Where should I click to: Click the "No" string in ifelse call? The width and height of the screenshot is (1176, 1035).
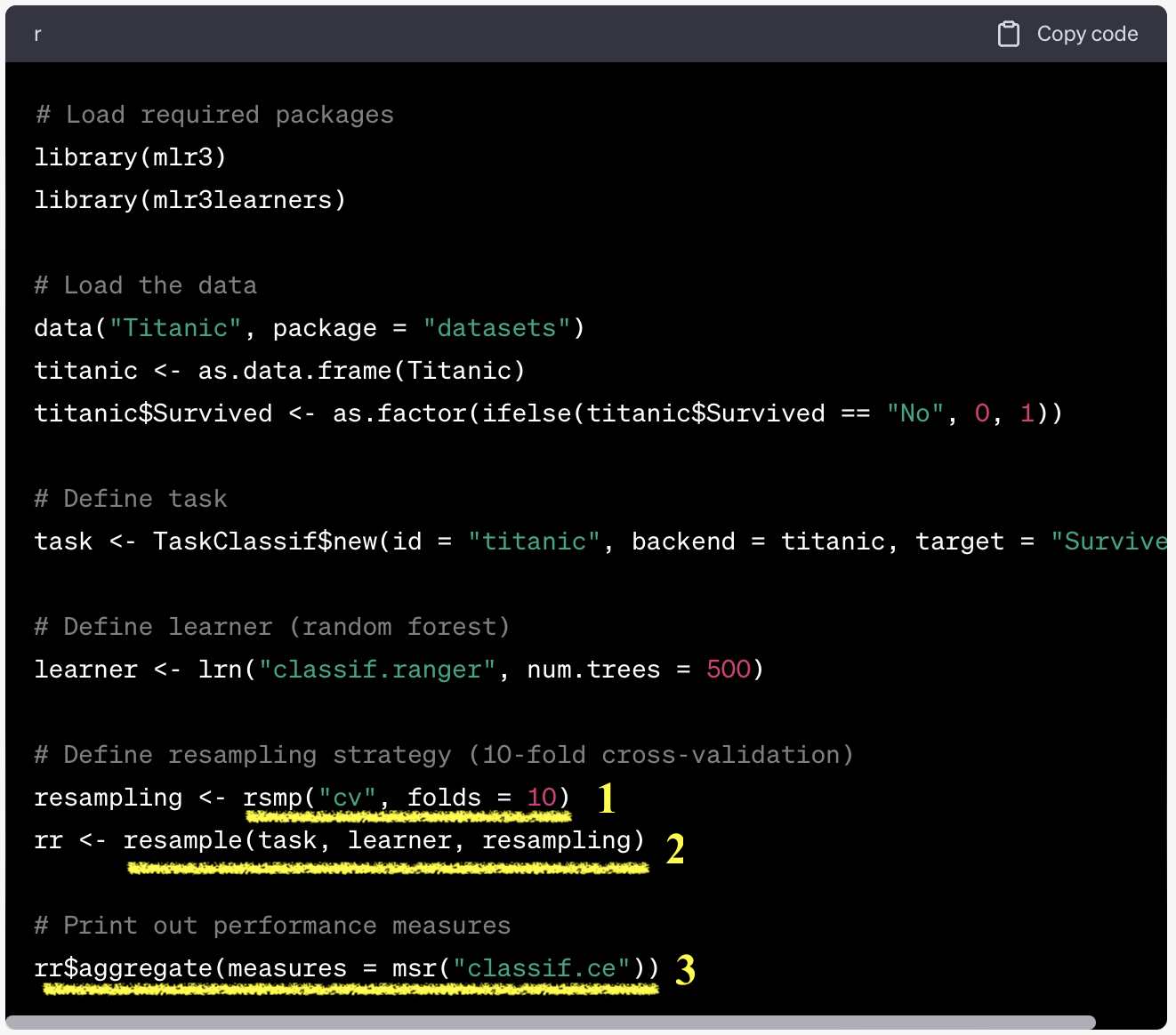point(914,413)
